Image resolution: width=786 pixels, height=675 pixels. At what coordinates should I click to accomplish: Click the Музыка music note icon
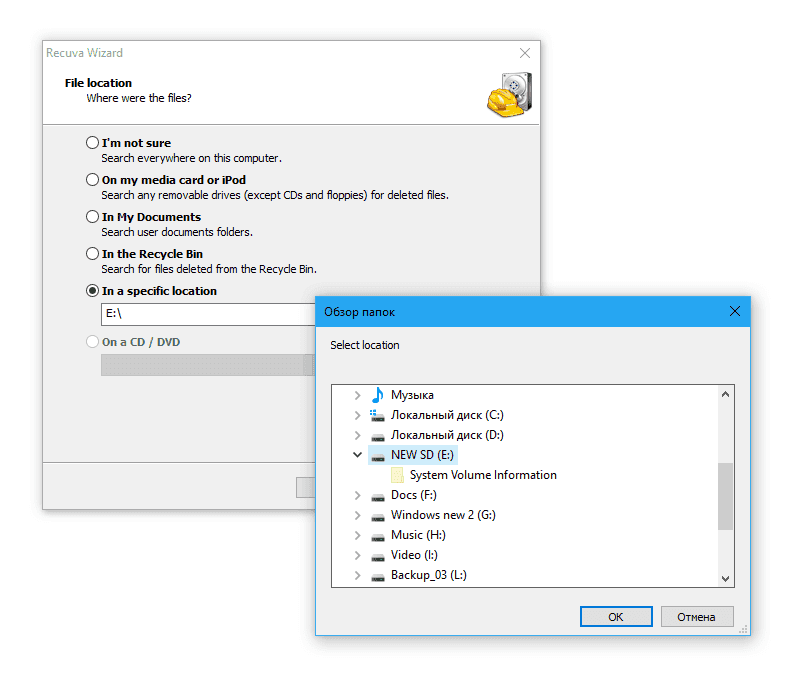(x=377, y=395)
